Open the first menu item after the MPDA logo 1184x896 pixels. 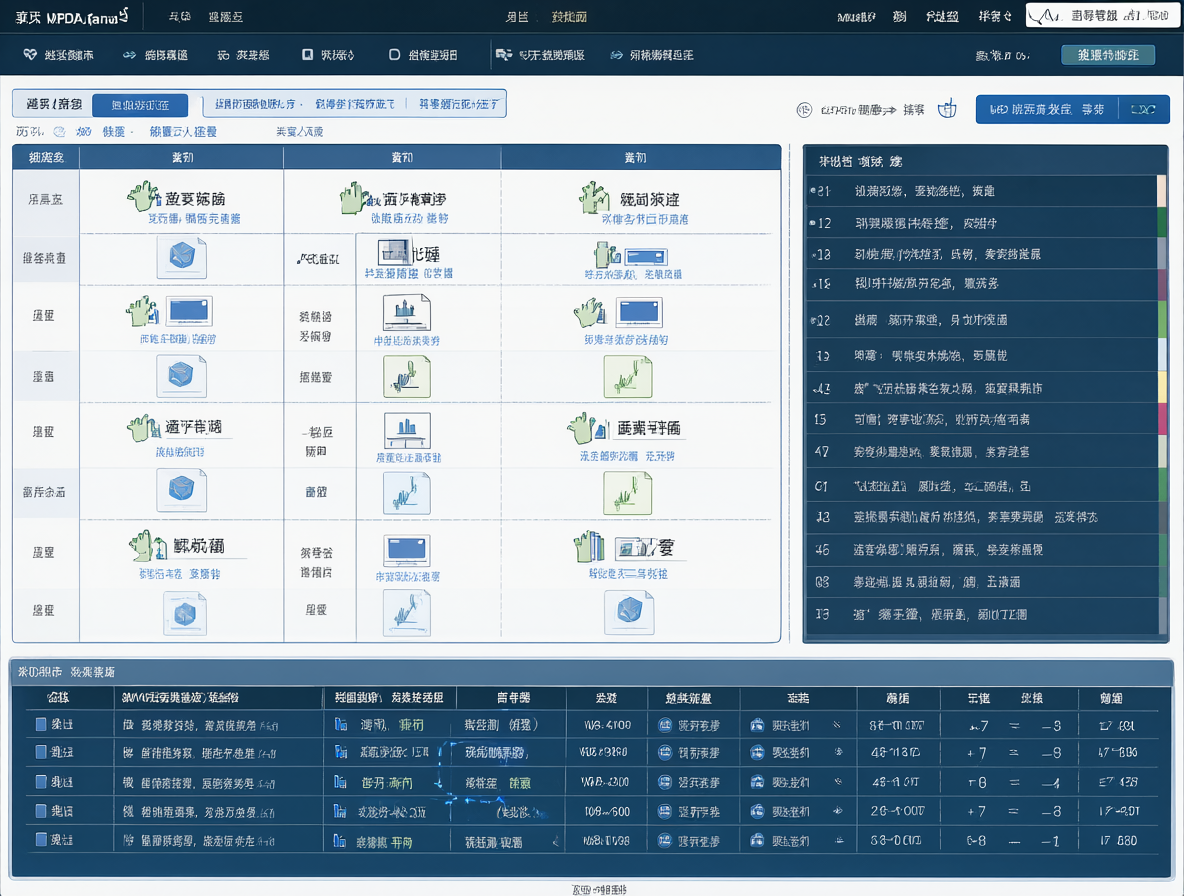[x=180, y=17]
